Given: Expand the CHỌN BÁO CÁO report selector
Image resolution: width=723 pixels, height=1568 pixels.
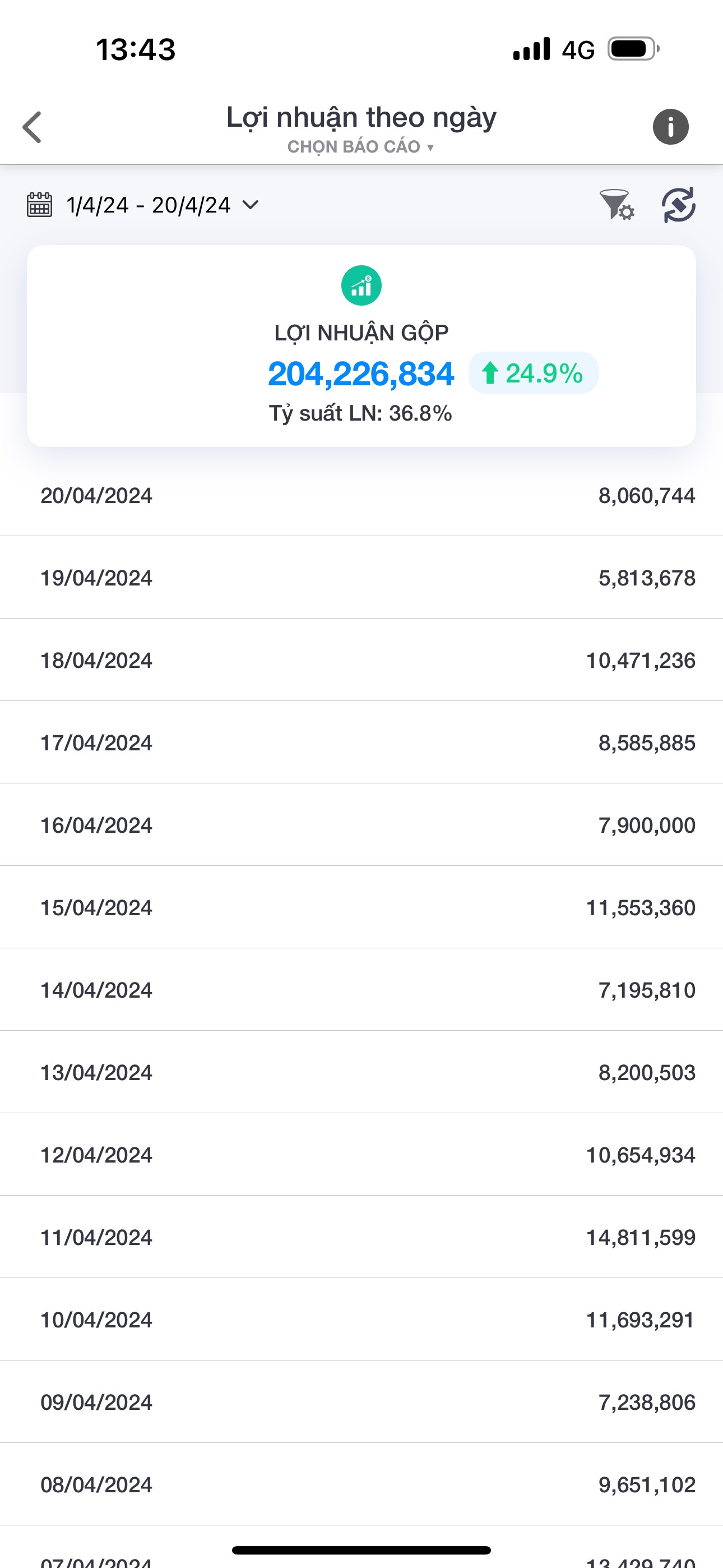Looking at the screenshot, I should 360,147.
